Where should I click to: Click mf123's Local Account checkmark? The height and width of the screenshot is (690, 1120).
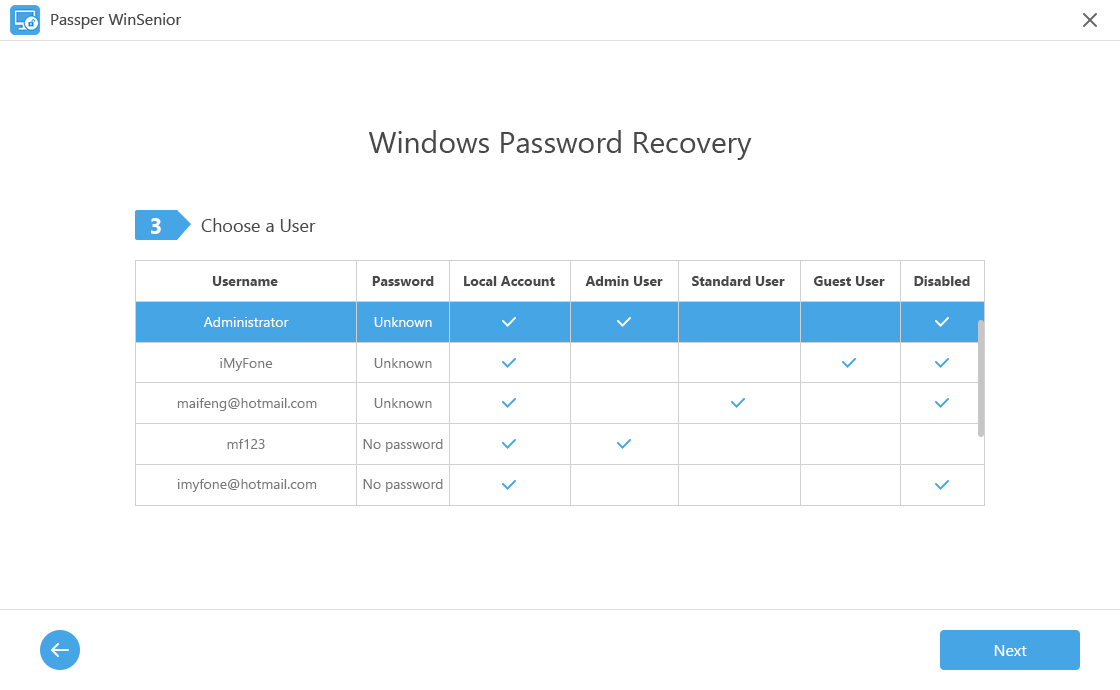click(x=509, y=444)
